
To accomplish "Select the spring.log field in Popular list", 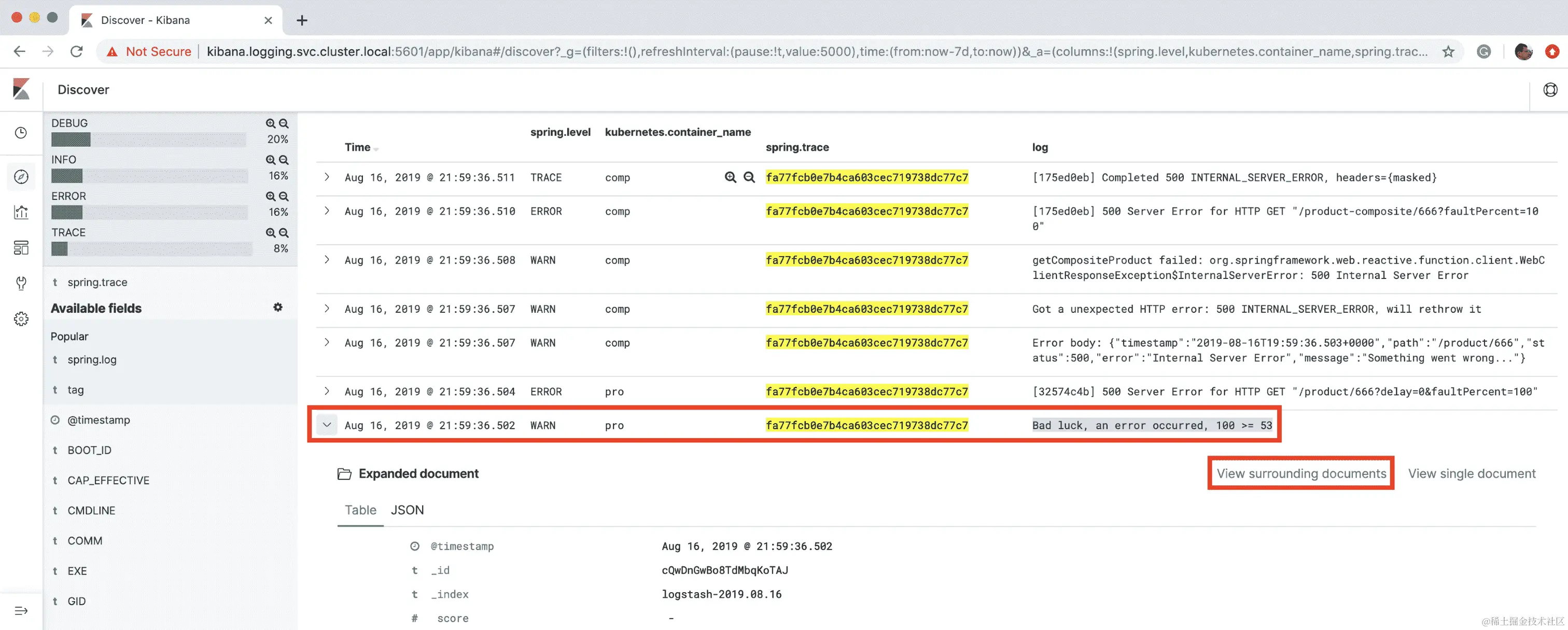I will (92, 360).
